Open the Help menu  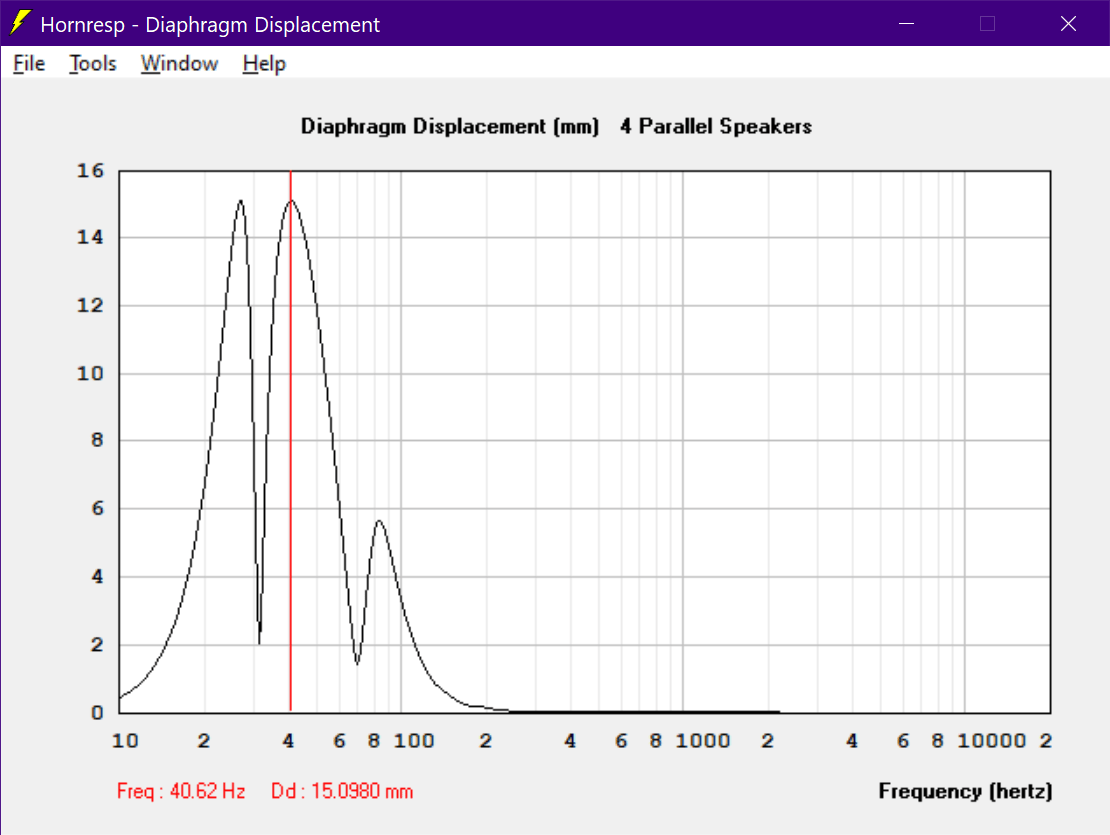pyautogui.click(x=264, y=64)
